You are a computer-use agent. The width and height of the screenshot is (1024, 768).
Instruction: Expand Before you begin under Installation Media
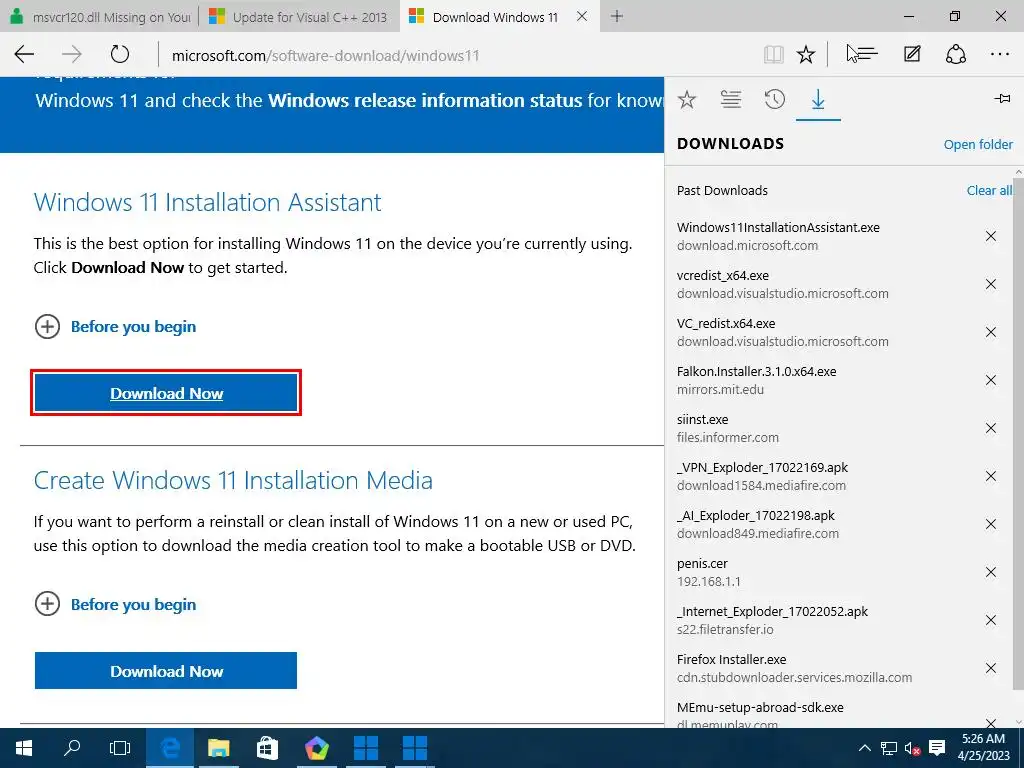tap(115, 604)
